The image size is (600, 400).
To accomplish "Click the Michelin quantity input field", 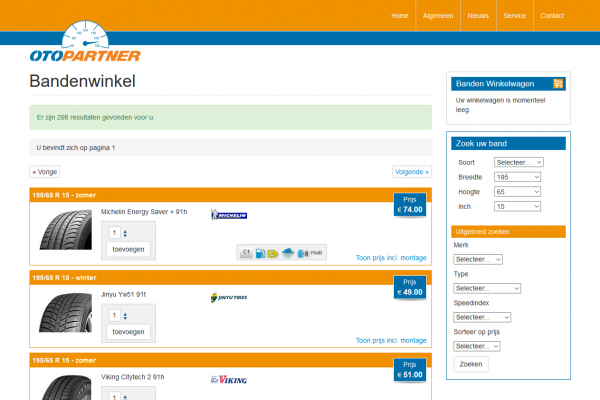I will 114,233.
